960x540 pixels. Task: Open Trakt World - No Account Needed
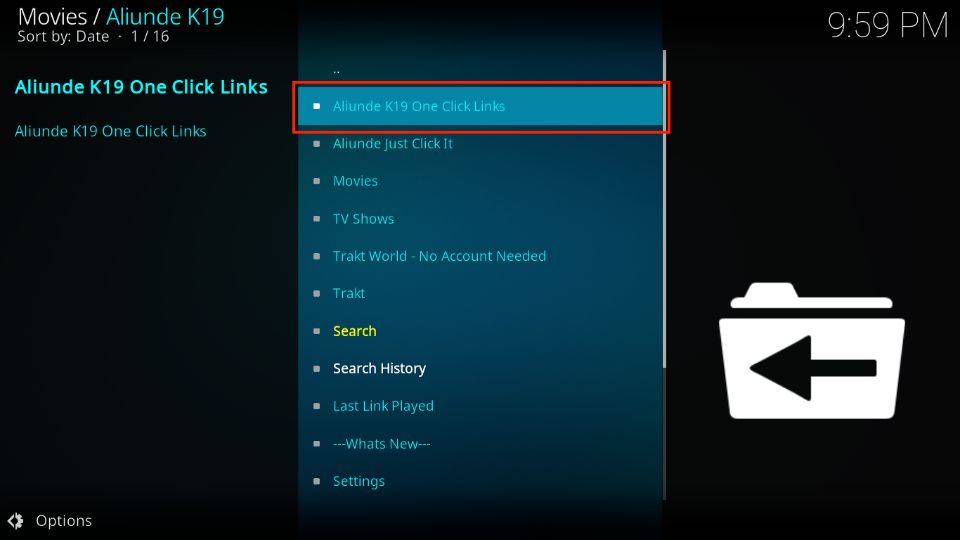tap(480, 256)
